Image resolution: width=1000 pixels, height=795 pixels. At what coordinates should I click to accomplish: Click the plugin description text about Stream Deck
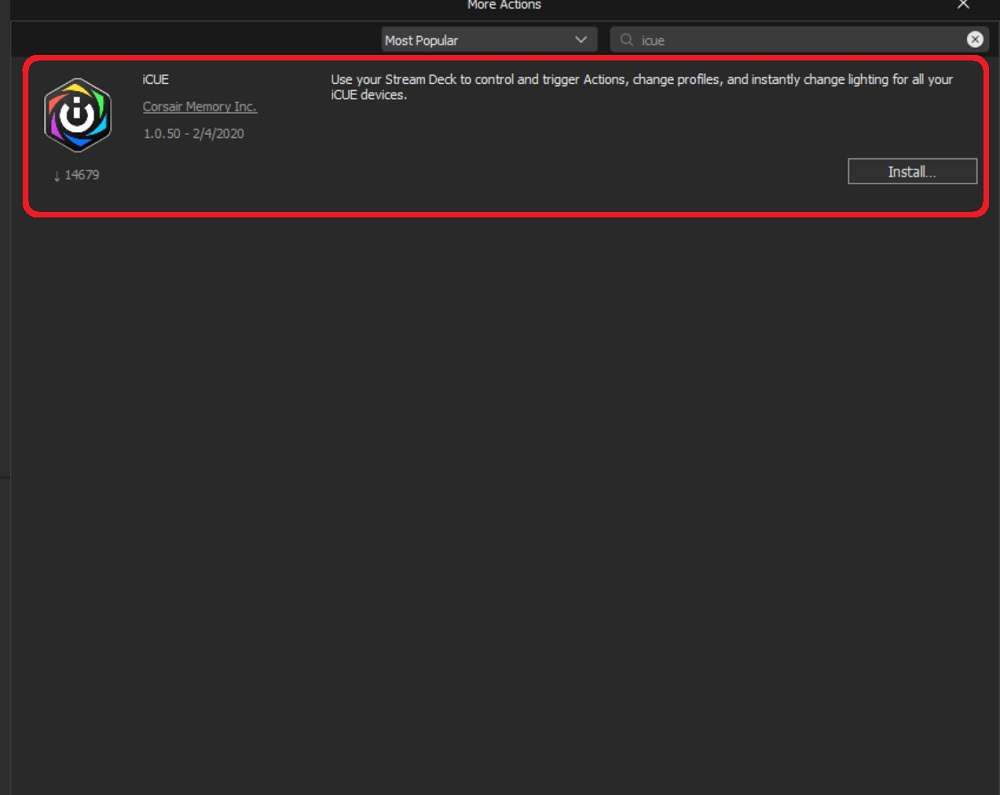pyautogui.click(x=640, y=87)
